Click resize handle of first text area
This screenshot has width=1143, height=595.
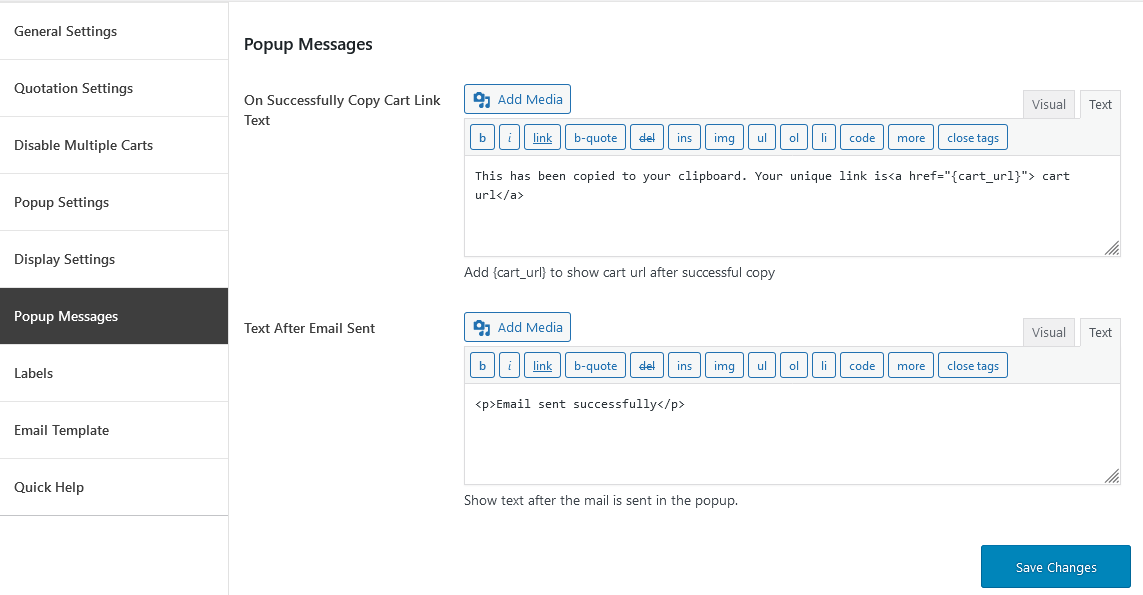point(1112,248)
